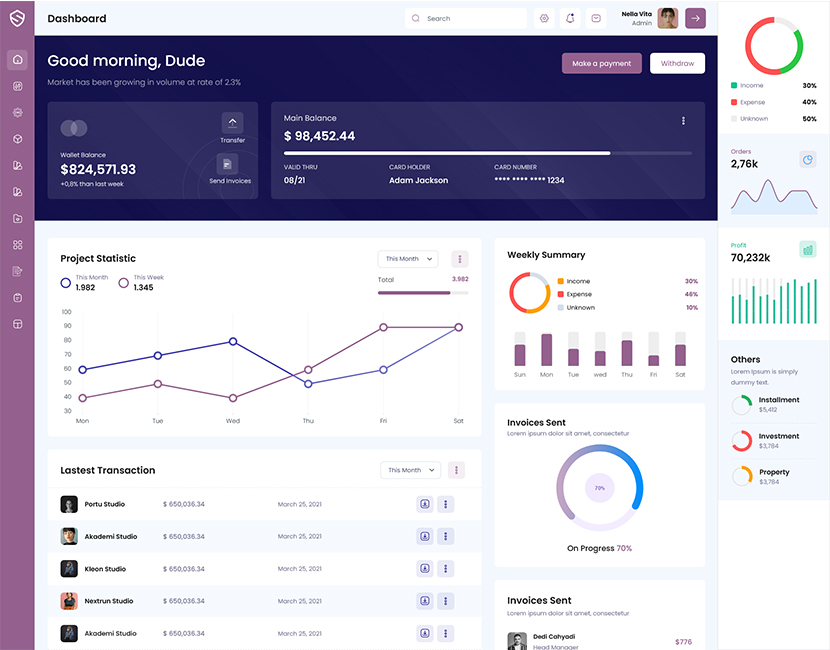Open three-dot menu on Main Balance card
The height and width of the screenshot is (650, 830).
683,121
